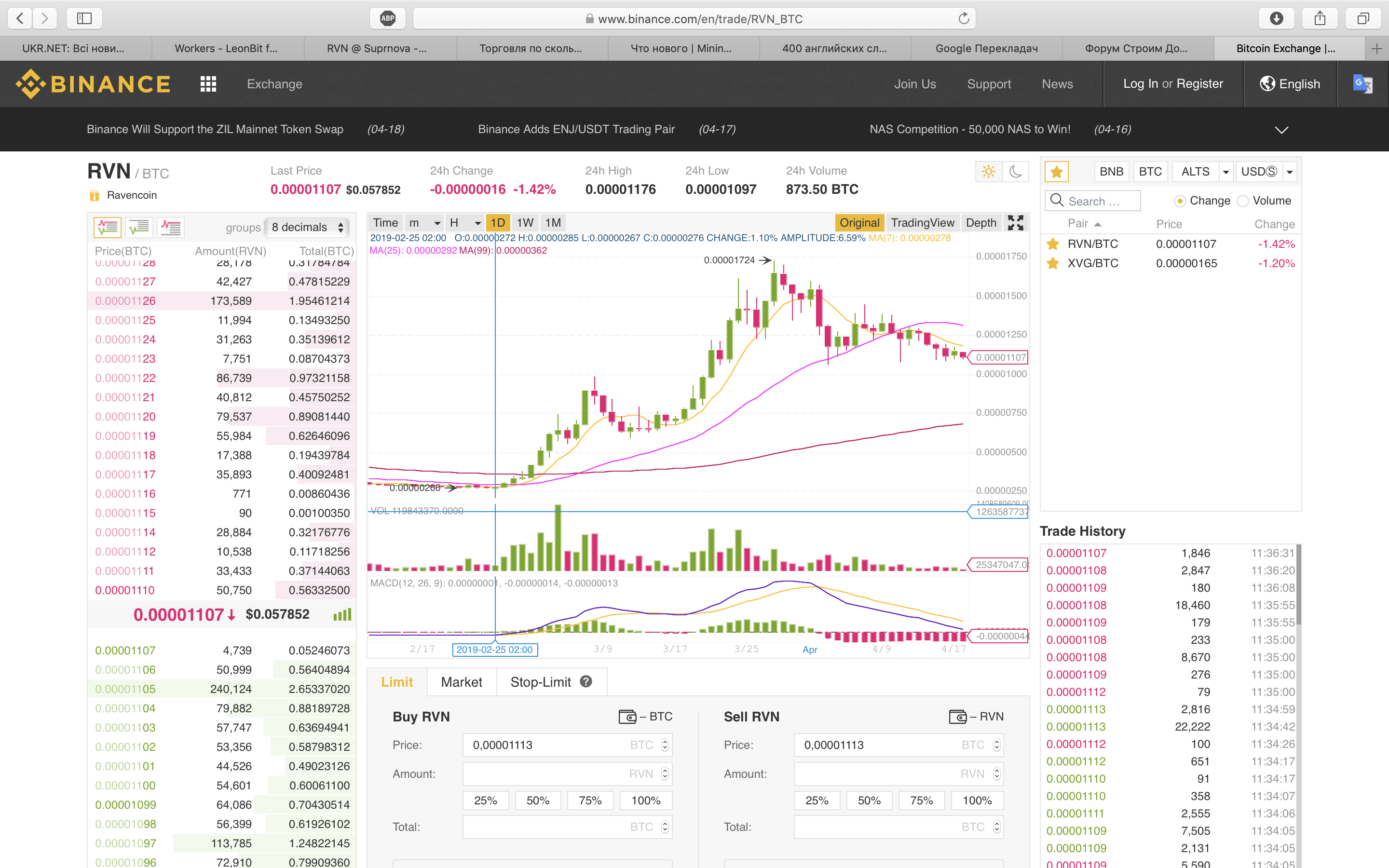Show buy orders only view icon
This screenshot has width=1389, height=868.
139,227
